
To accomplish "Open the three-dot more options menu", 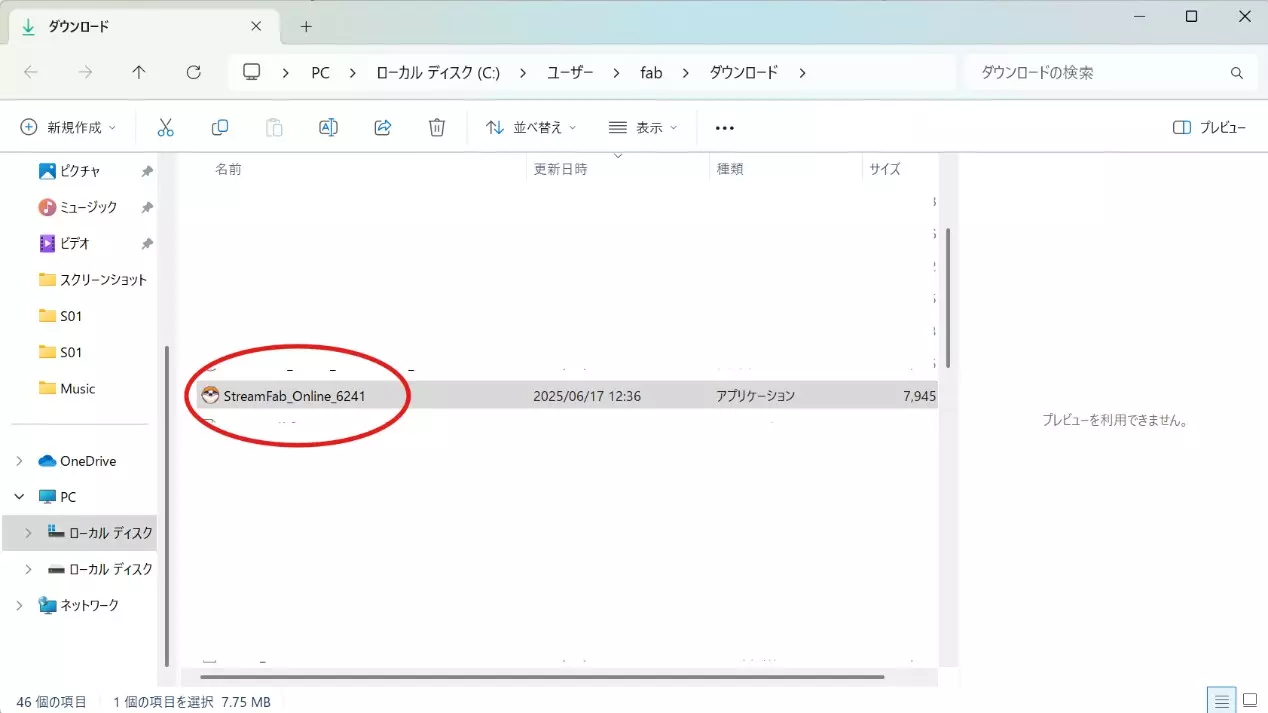I will [725, 128].
